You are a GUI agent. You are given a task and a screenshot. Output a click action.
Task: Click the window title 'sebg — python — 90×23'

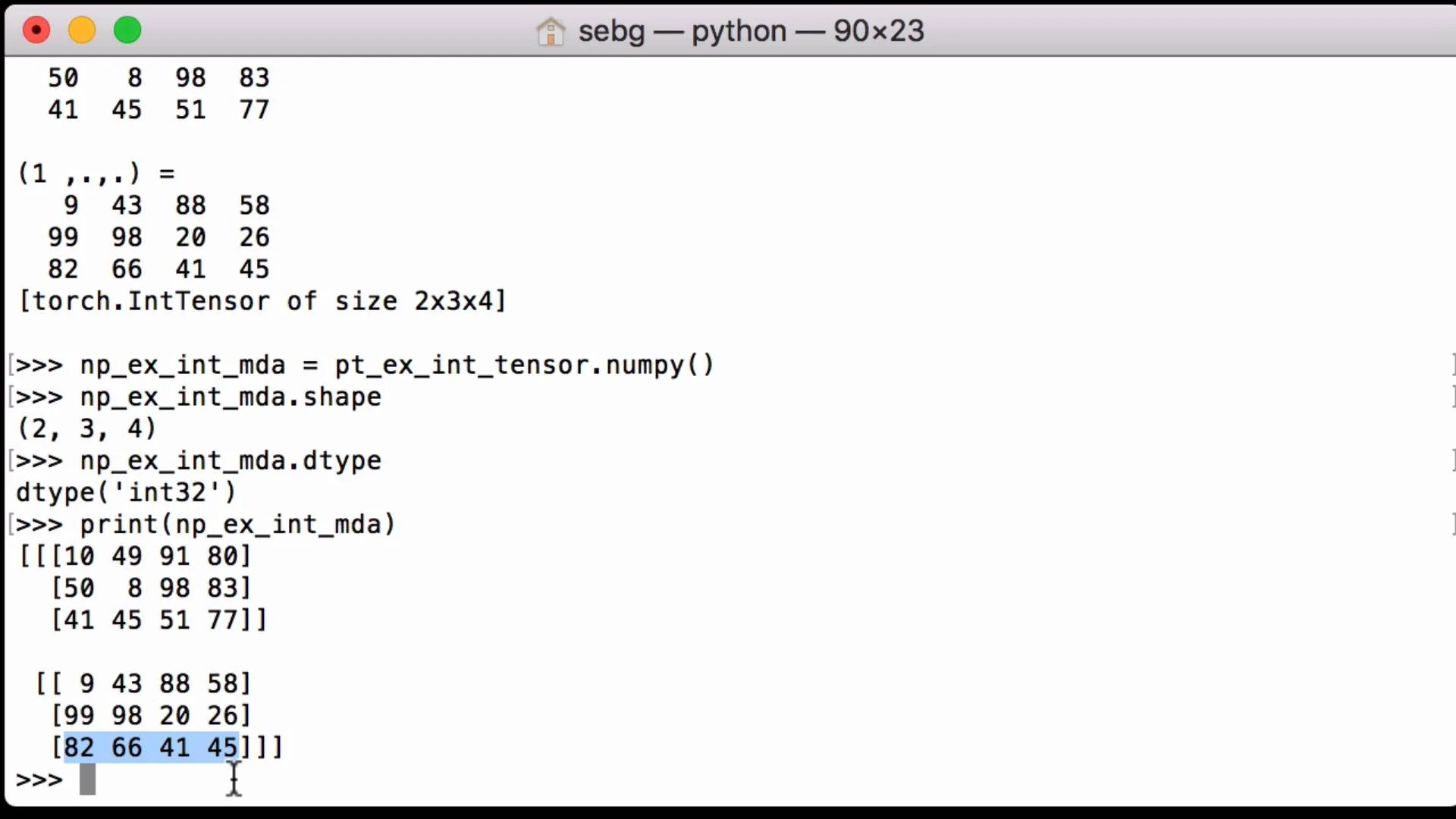click(x=751, y=31)
